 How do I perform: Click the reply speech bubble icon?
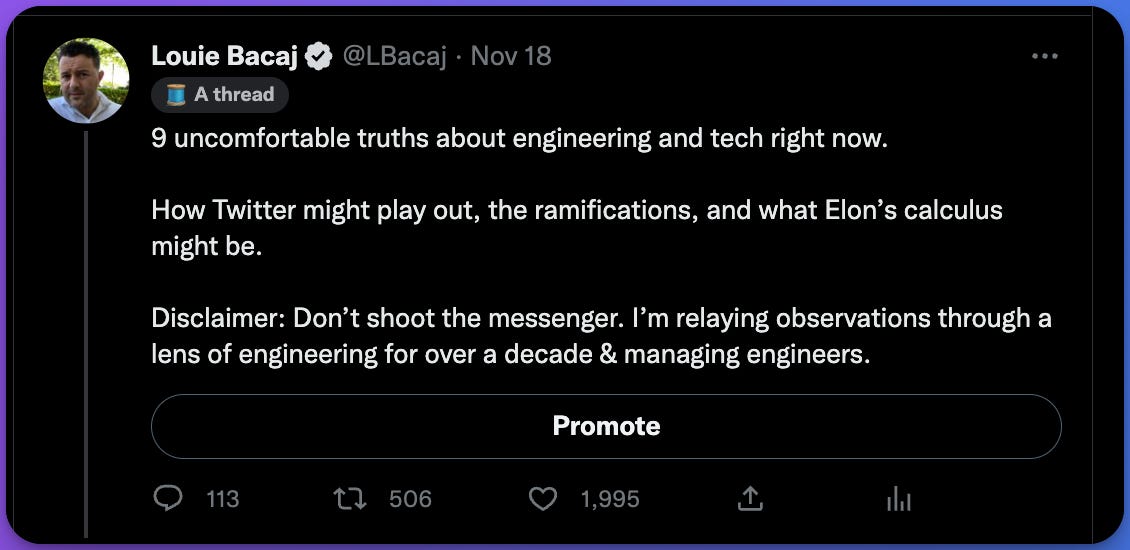[x=170, y=498]
